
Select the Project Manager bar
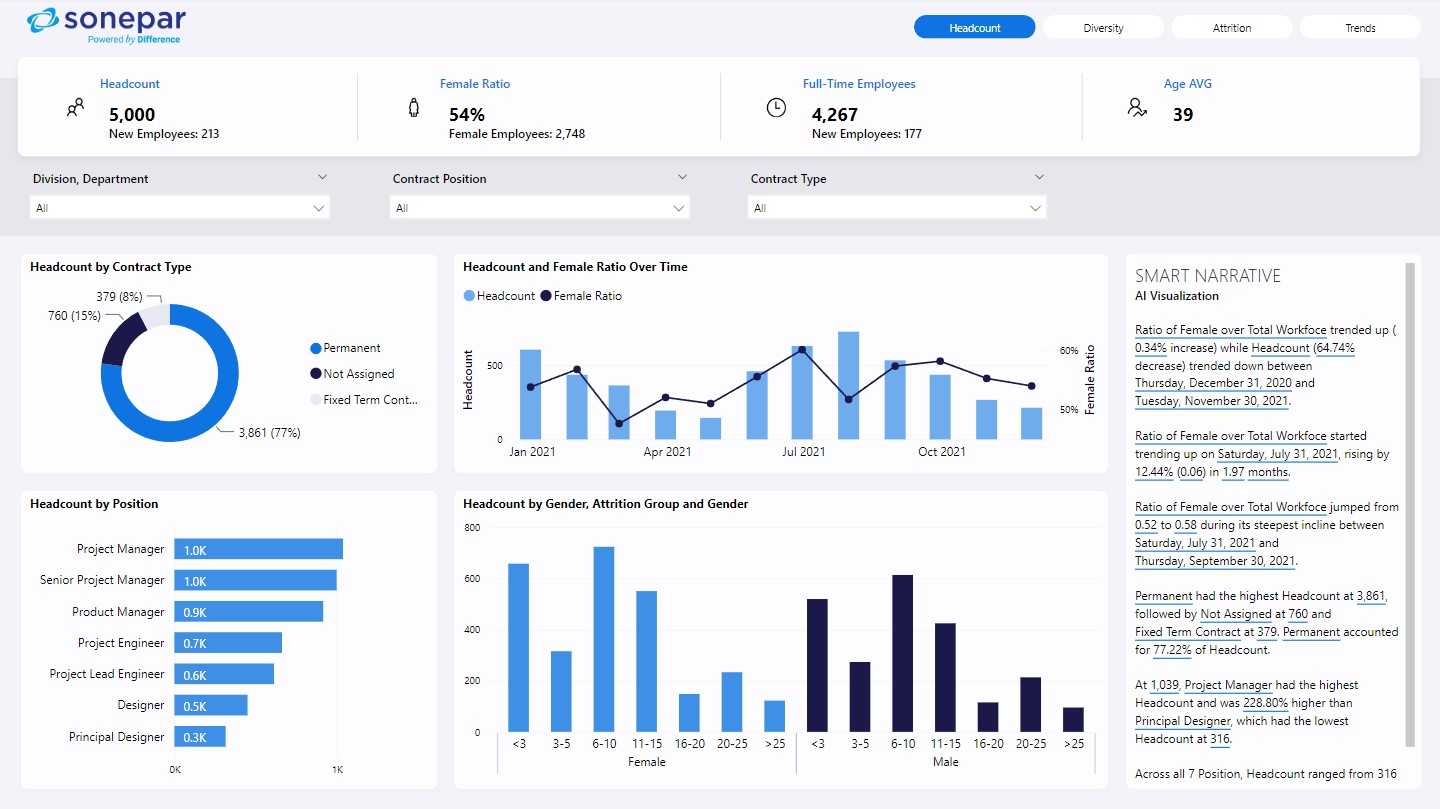click(258, 549)
